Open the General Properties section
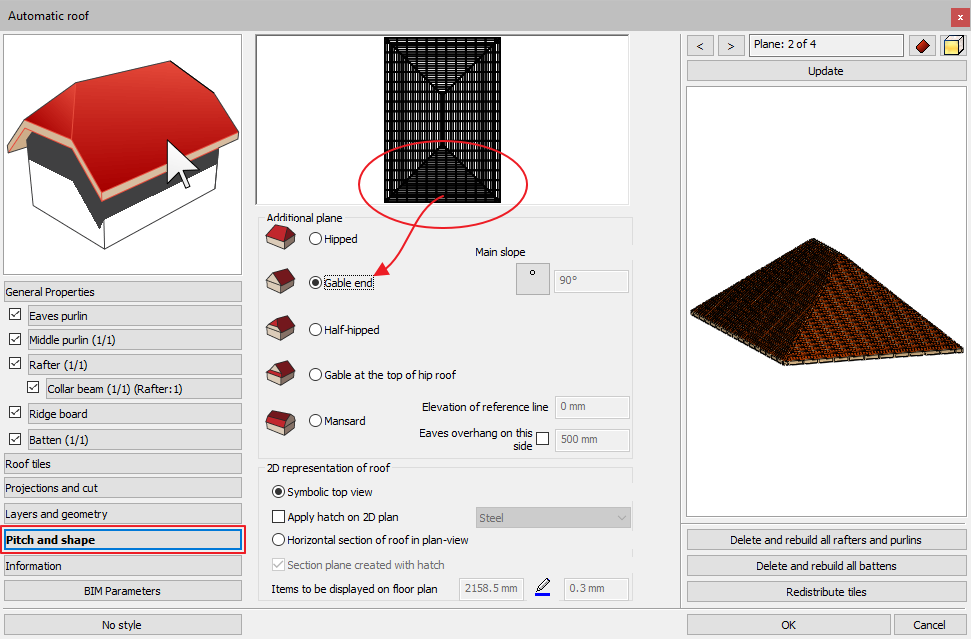Screen dimensions: 971x639 pos(122,292)
